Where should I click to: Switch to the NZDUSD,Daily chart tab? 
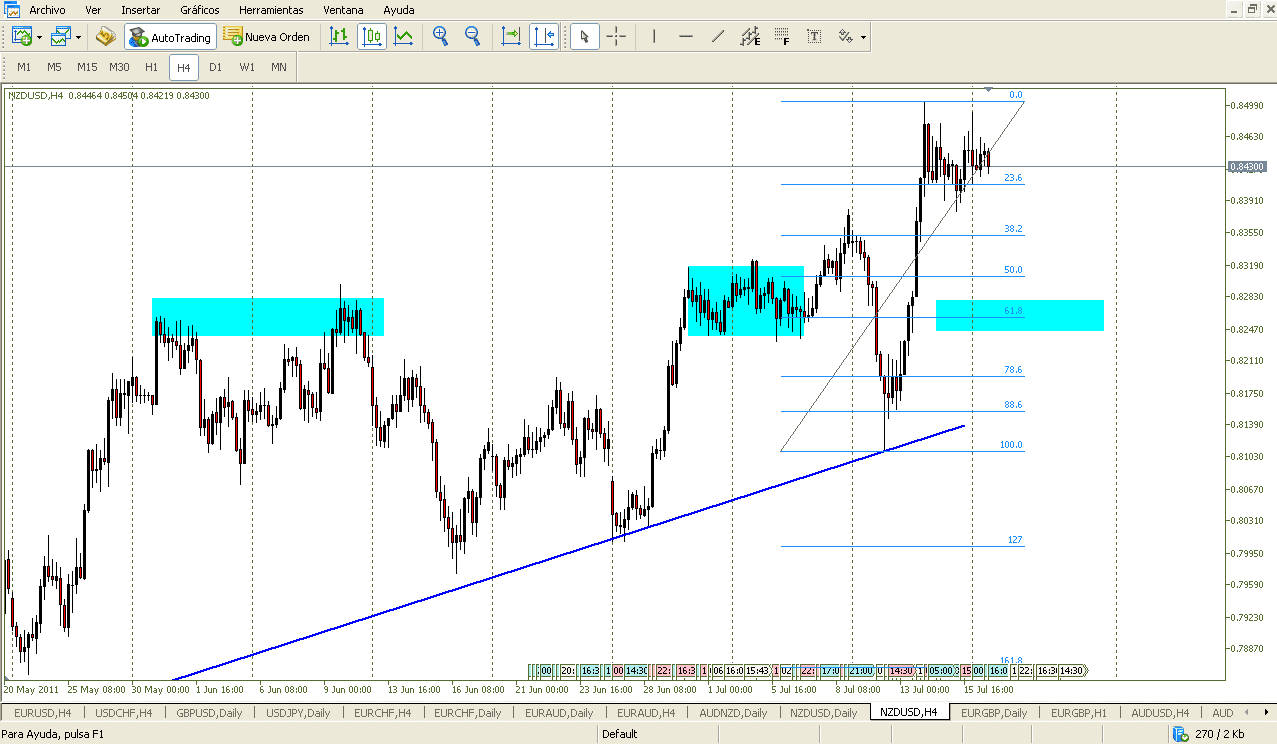coord(823,713)
